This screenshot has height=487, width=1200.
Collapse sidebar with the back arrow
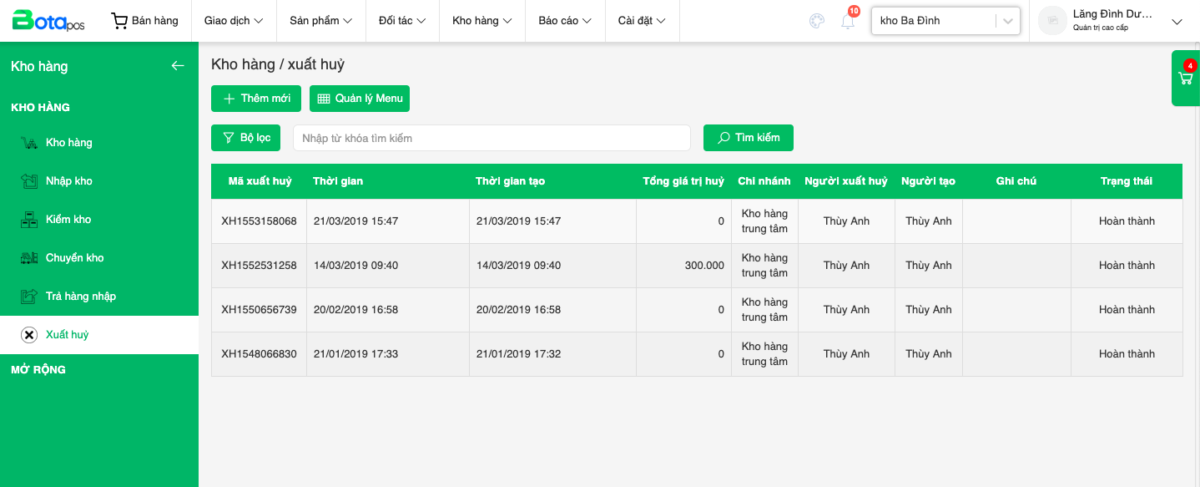pyautogui.click(x=178, y=66)
